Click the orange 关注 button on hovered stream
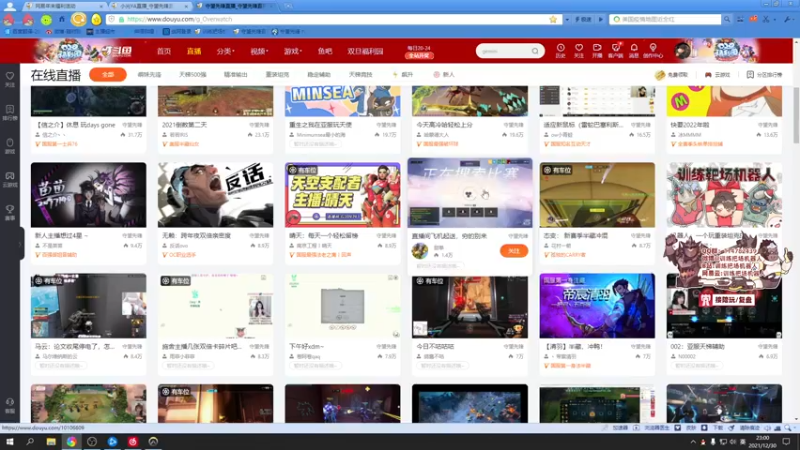 (x=514, y=251)
